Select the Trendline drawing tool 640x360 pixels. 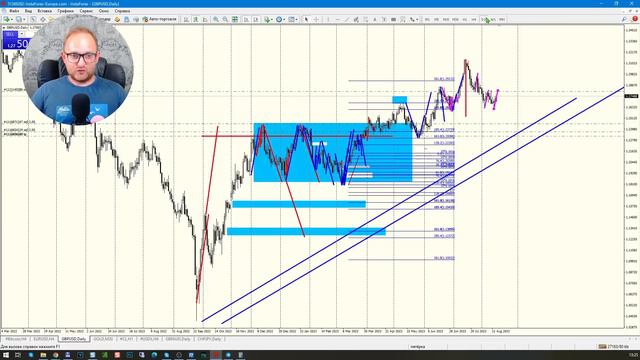[x=347, y=19]
